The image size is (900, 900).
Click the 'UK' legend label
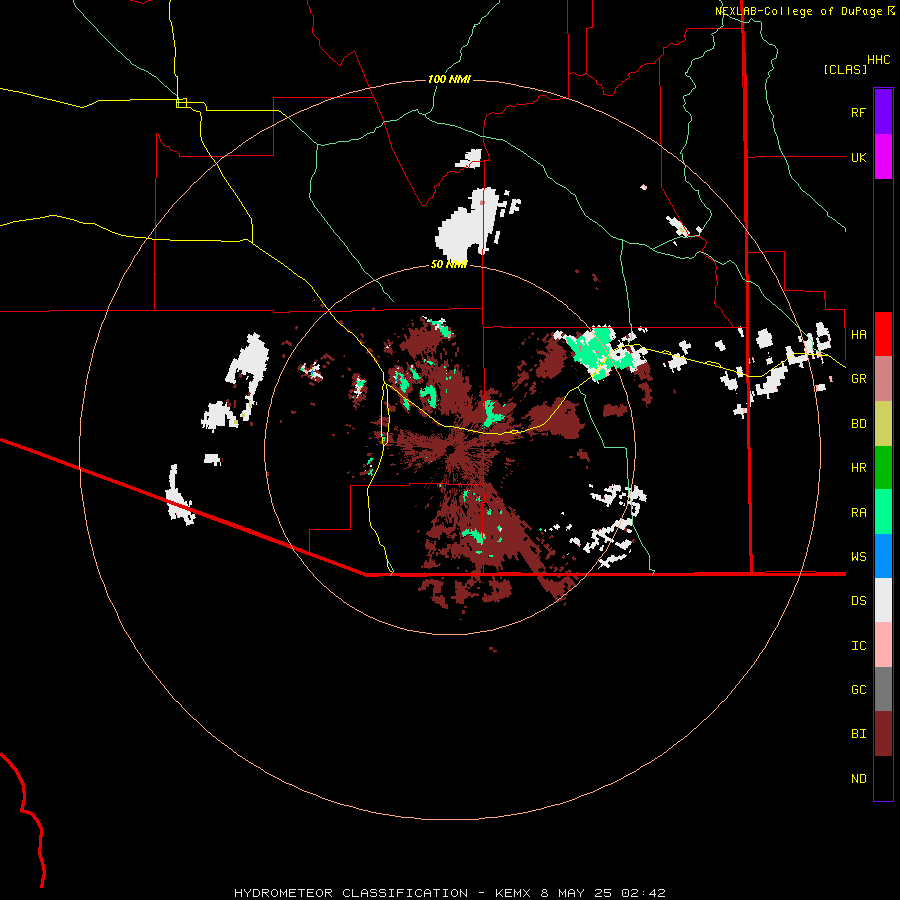click(x=858, y=158)
